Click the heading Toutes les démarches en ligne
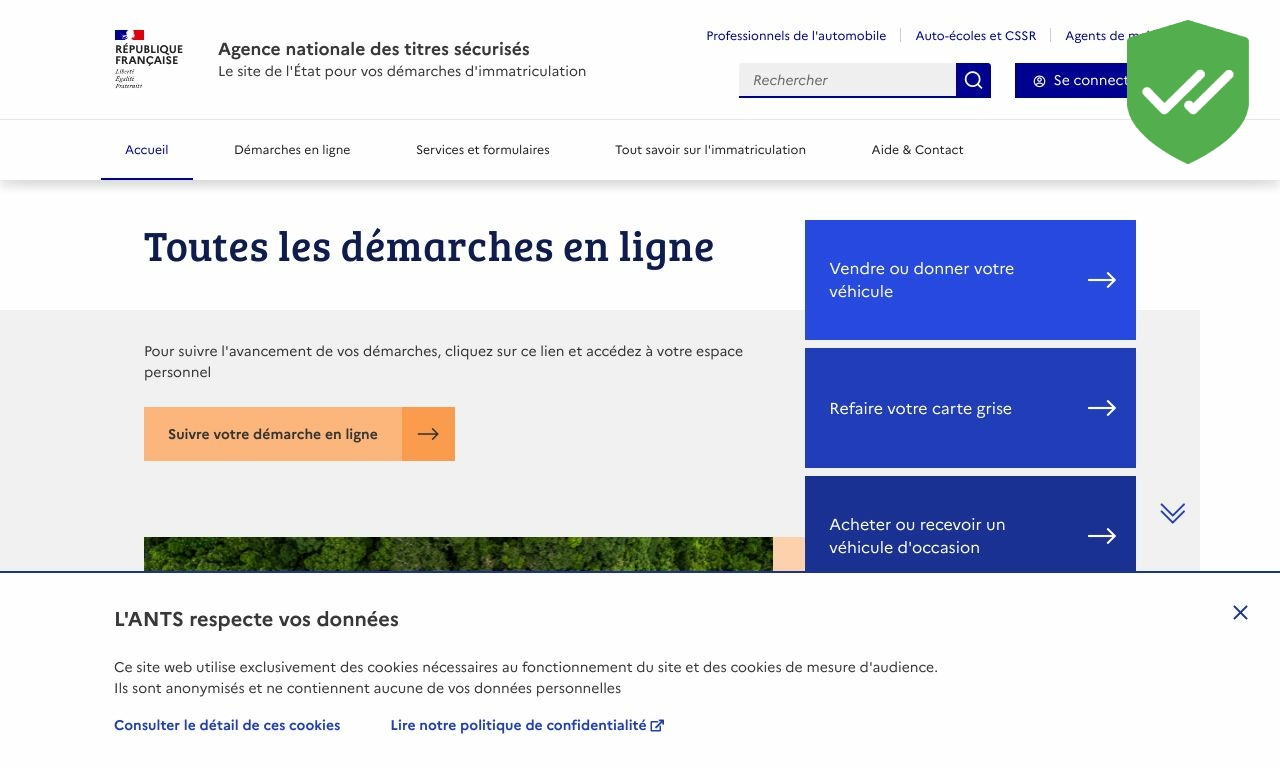 point(429,246)
